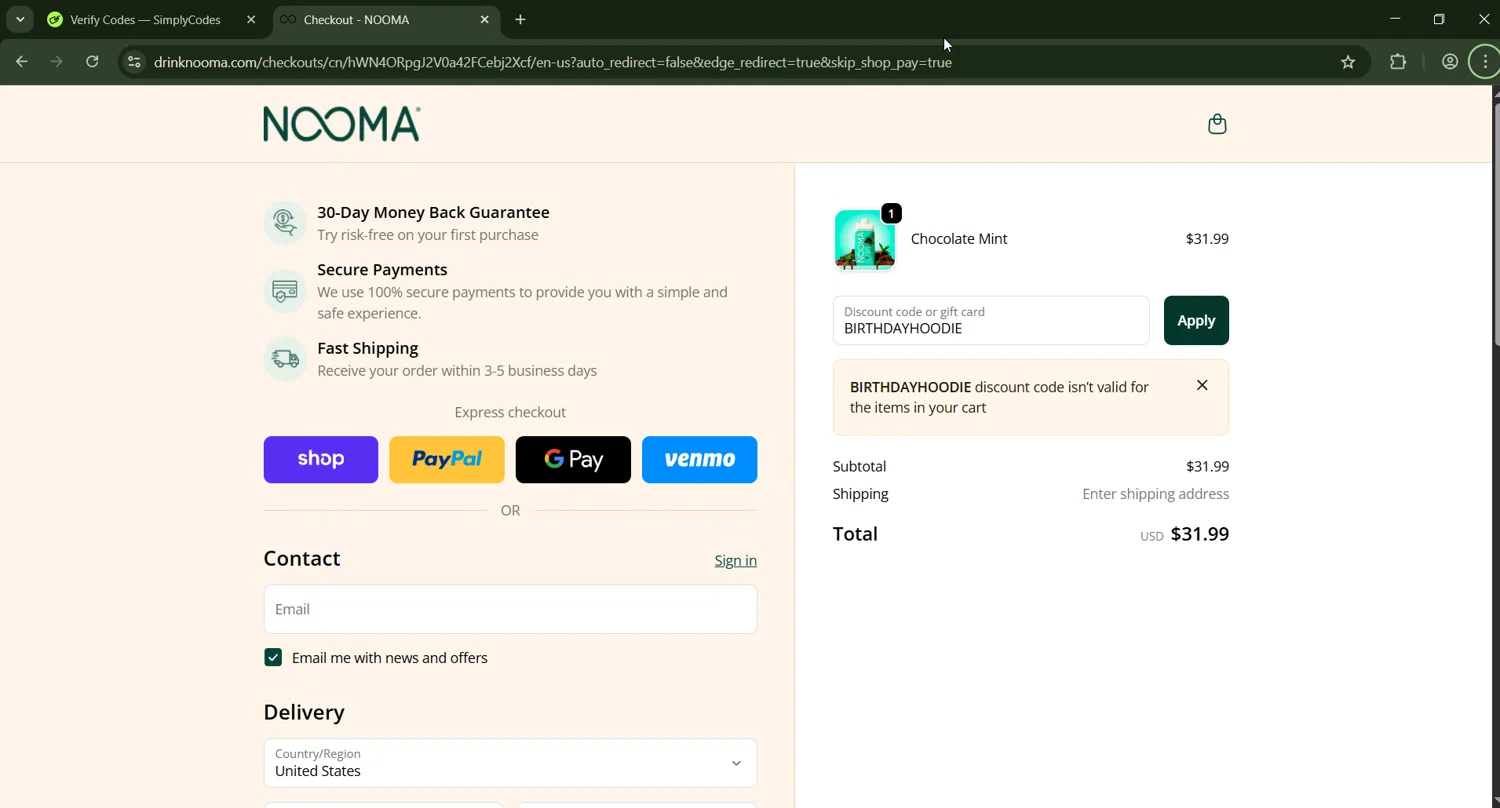Screen dimensions: 1500x808
Task: Focus the Email input field
Action: [x=510, y=609]
